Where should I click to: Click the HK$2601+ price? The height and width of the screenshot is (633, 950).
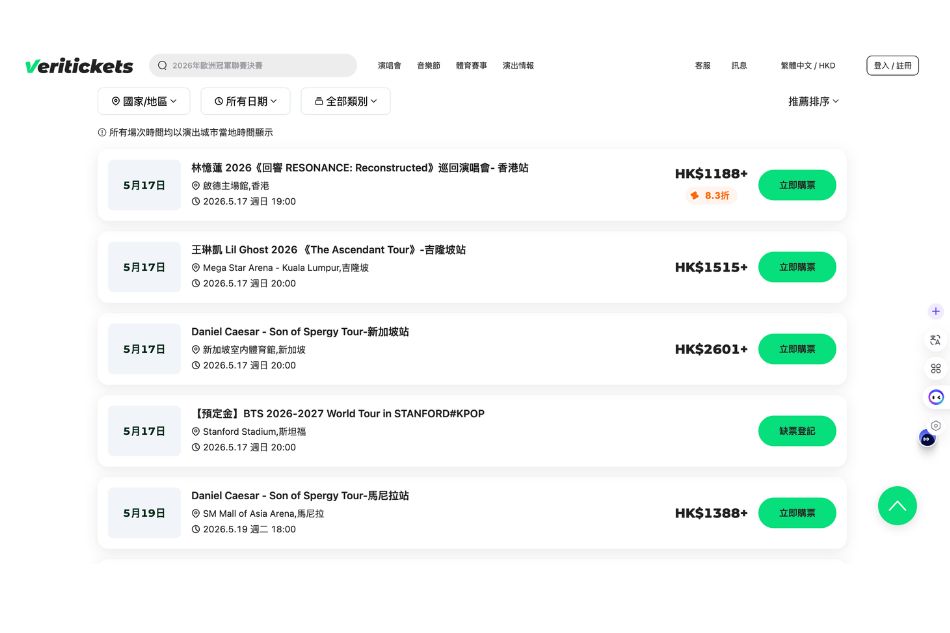pos(711,349)
